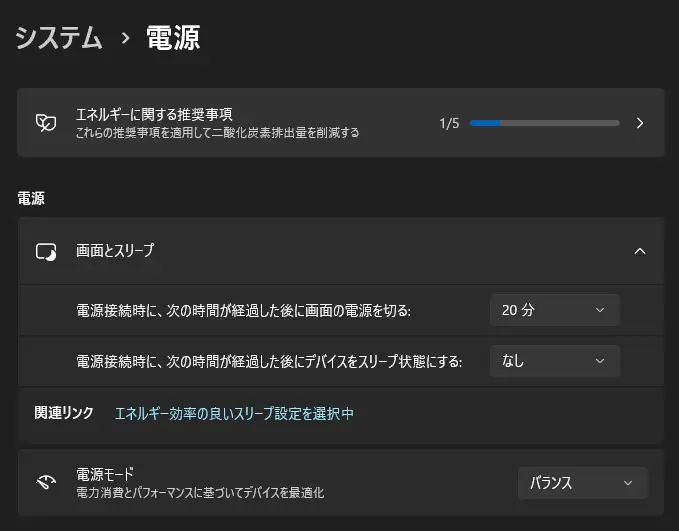Click the screen and sleep moon icon

[x=46, y=252]
